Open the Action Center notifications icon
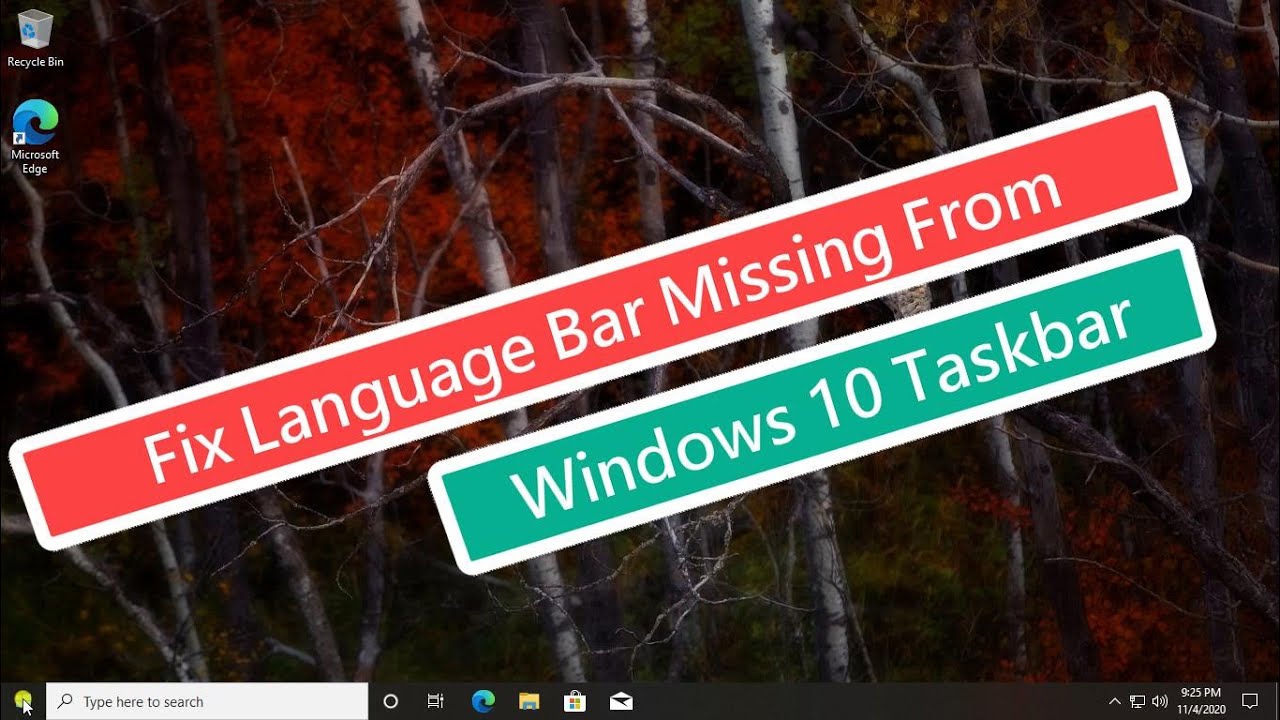This screenshot has width=1280, height=720. 1250,702
